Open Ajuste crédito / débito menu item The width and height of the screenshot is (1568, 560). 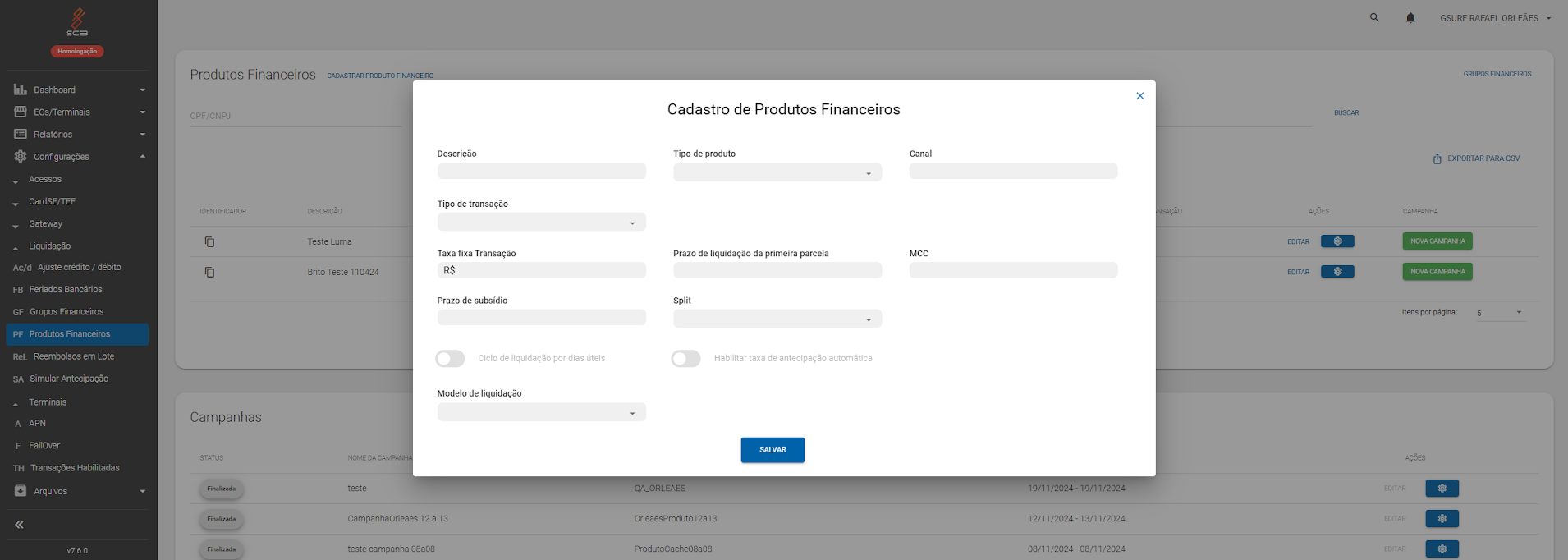click(x=77, y=267)
